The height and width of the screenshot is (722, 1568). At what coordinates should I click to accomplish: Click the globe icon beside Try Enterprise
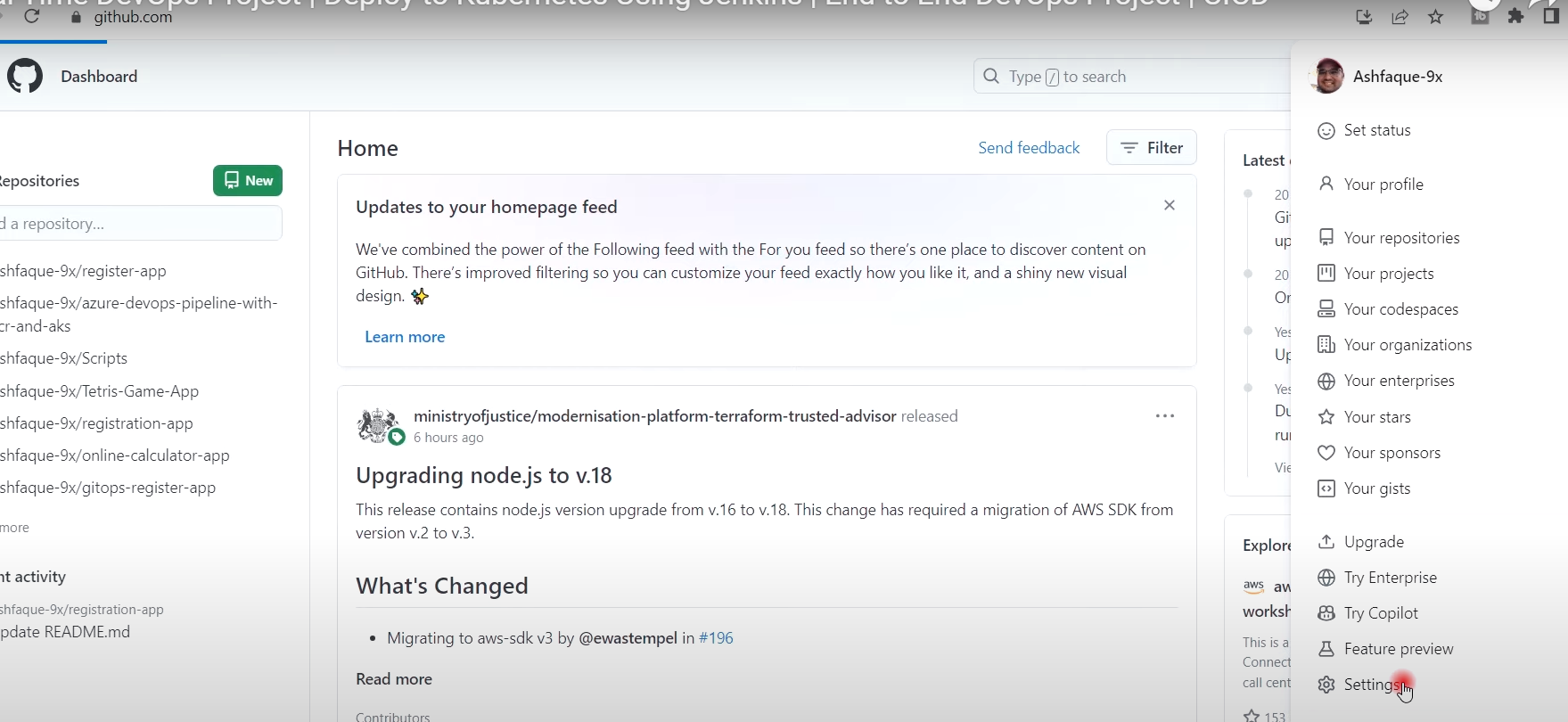[1326, 578]
